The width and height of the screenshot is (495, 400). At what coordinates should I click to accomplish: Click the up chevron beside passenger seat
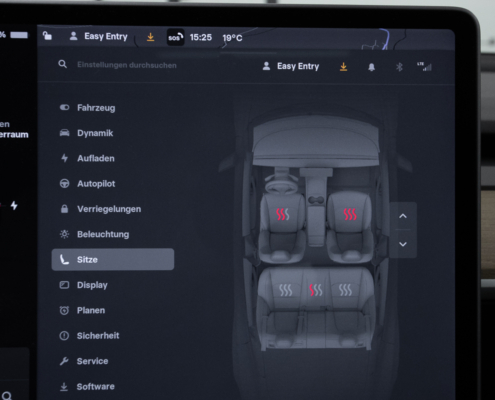pos(403,216)
